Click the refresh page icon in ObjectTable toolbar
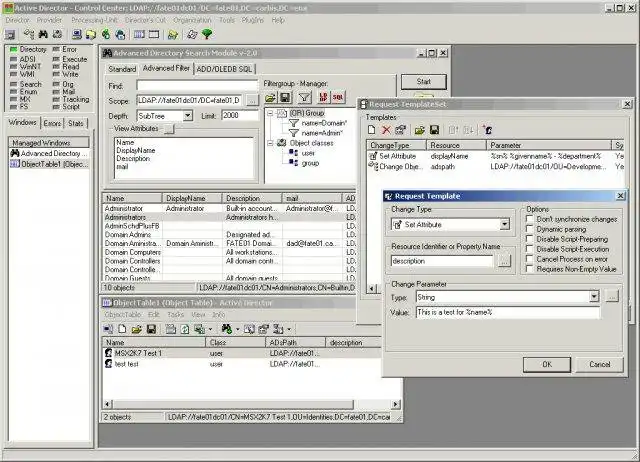The height and width of the screenshot is (462, 640). [x=185, y=329]
